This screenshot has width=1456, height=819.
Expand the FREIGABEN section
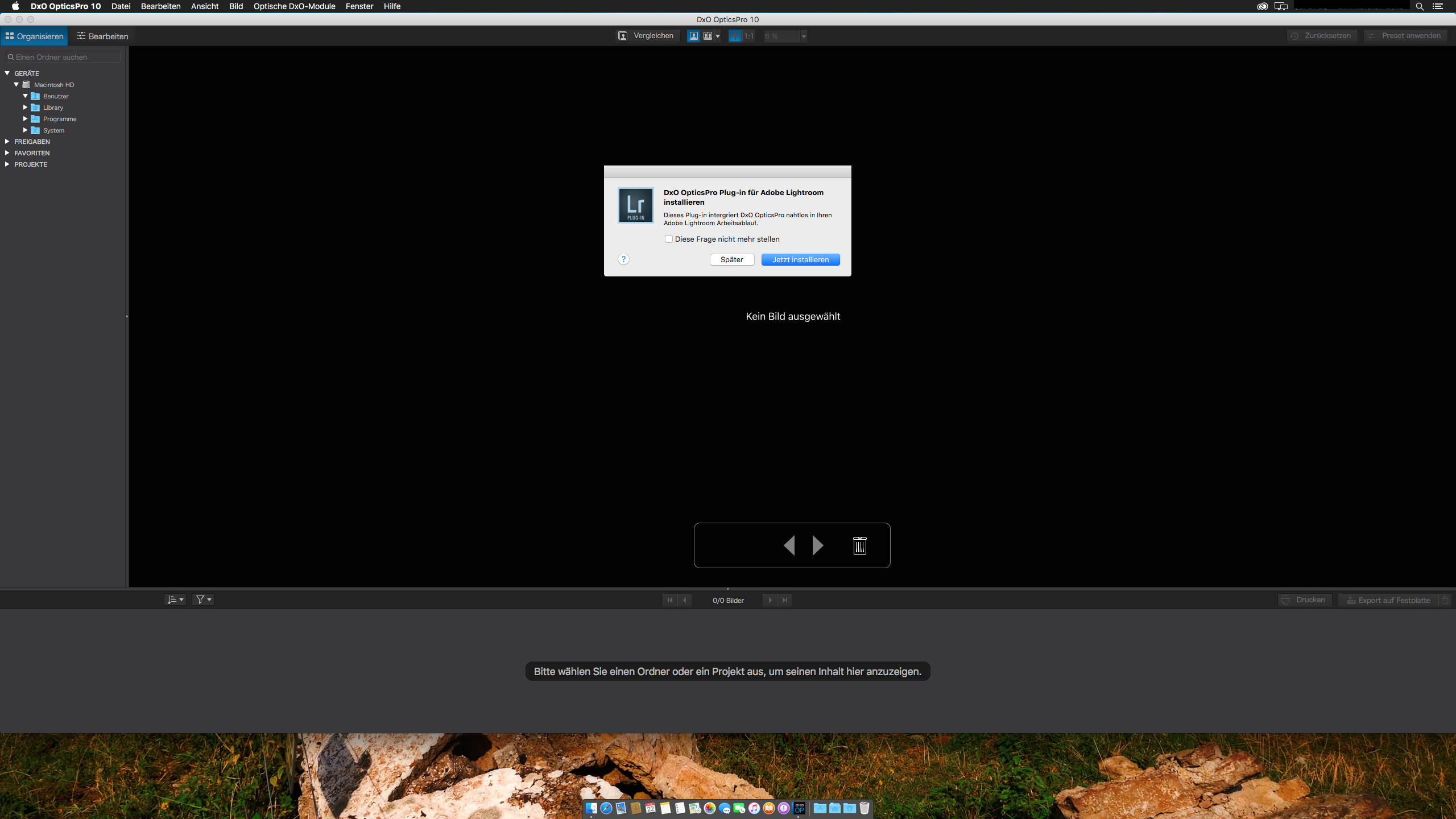pyautogui.click(x=7, y=142)
